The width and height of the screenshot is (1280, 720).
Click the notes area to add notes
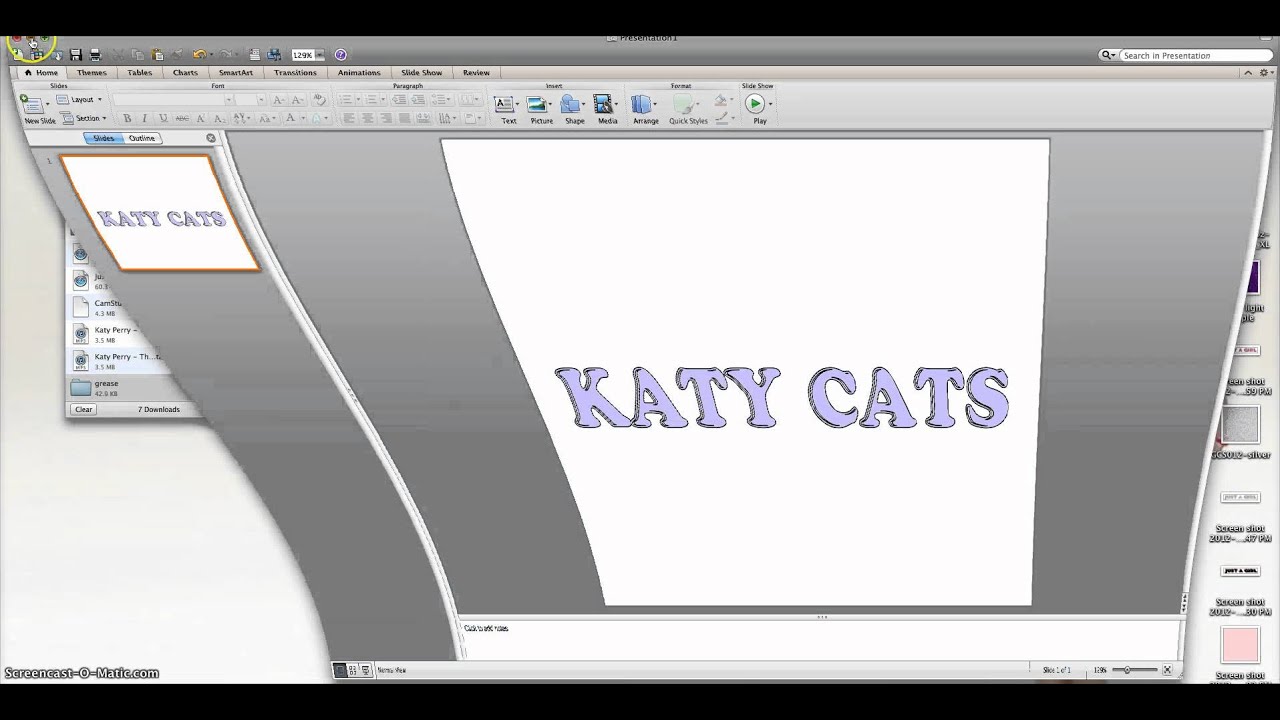click(x=820, y=640)
